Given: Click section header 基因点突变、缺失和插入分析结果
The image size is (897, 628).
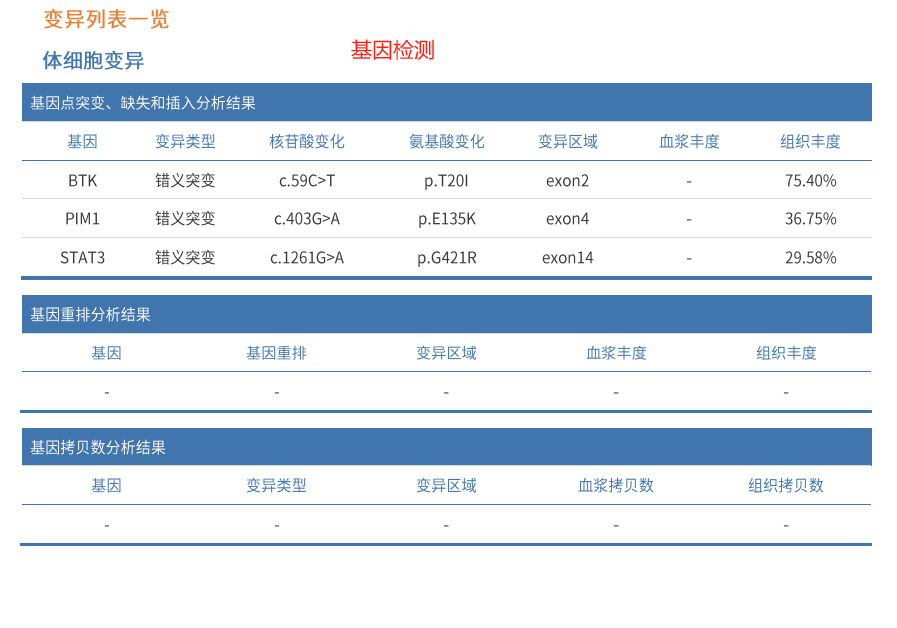Looking at the screenshot, I should pyautogui.click(x=447, y=103).
